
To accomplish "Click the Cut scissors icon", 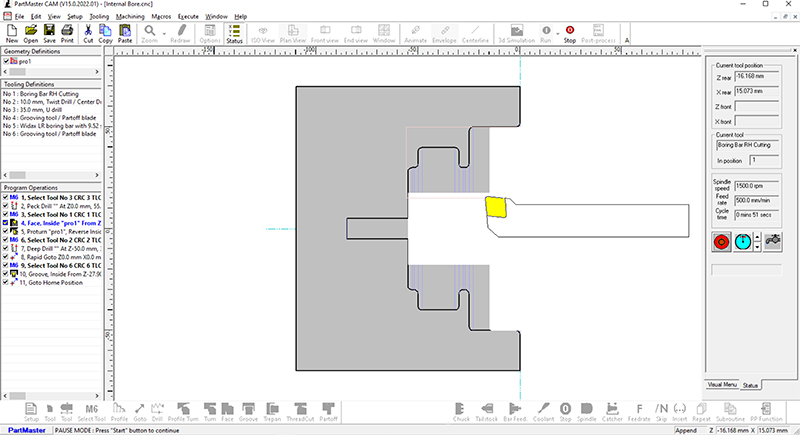I will point(88,35).
